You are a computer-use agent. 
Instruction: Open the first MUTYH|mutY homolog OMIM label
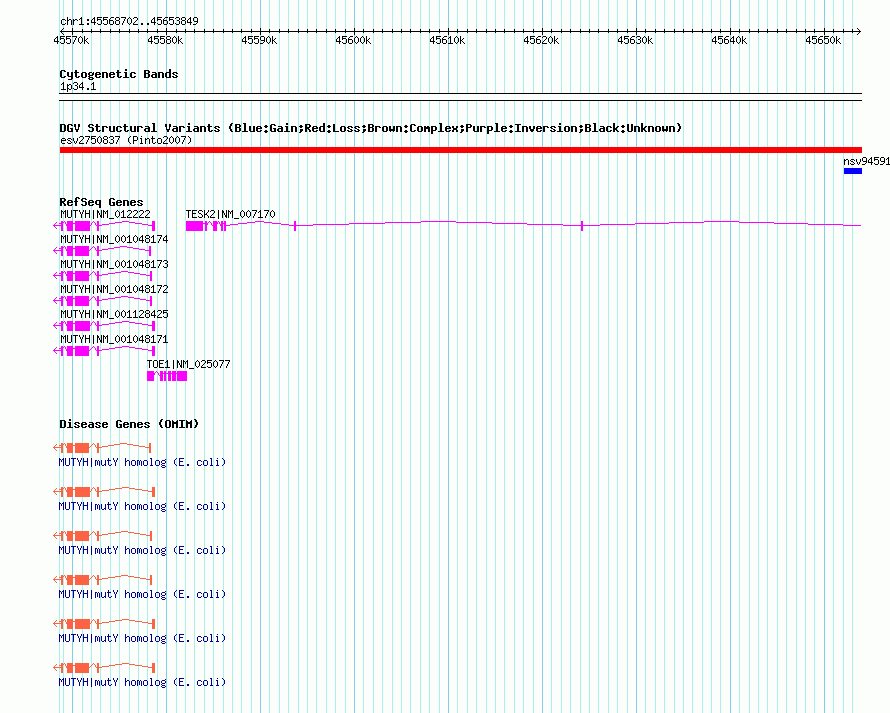[142, 462]
